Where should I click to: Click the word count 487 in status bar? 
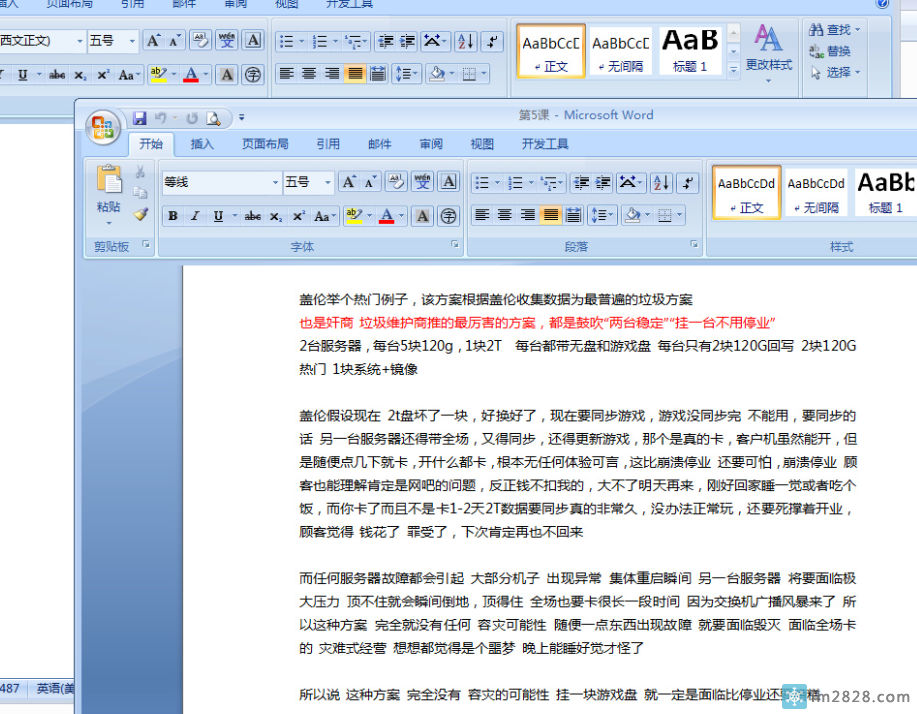pos(11,688)
